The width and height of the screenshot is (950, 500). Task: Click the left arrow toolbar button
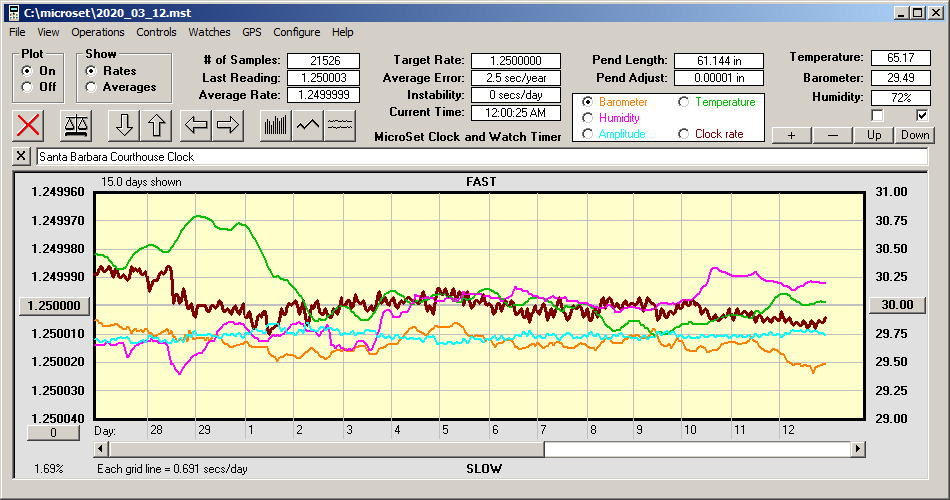click(x=196, y=125)
